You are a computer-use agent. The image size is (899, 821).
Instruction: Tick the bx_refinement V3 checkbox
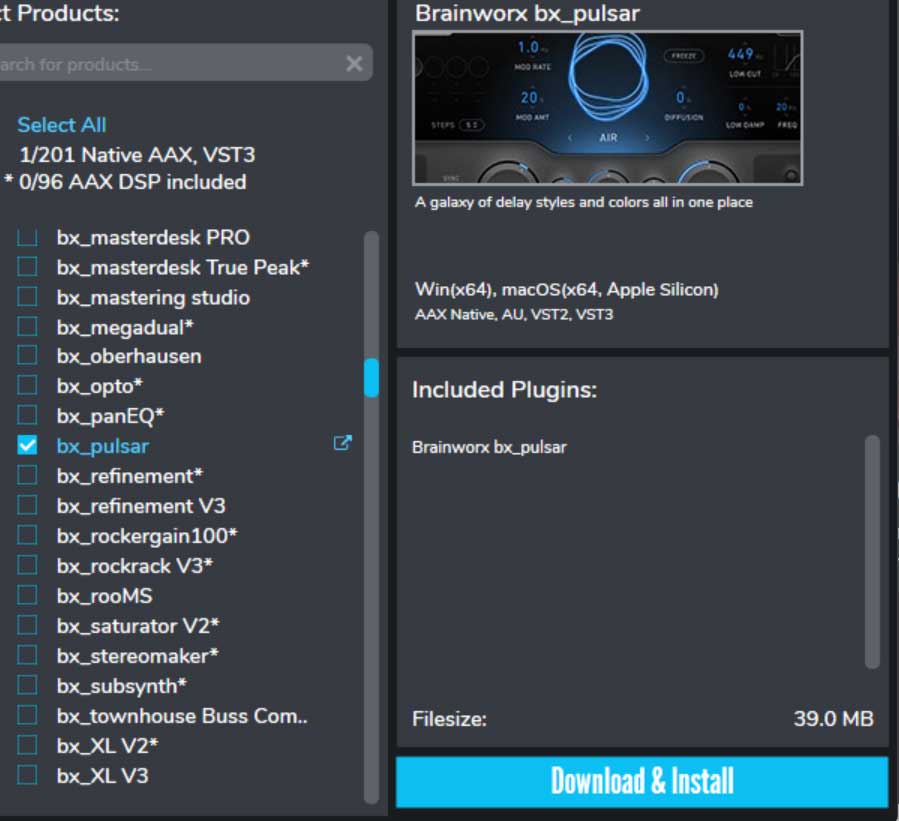click(x=27, y=505)
